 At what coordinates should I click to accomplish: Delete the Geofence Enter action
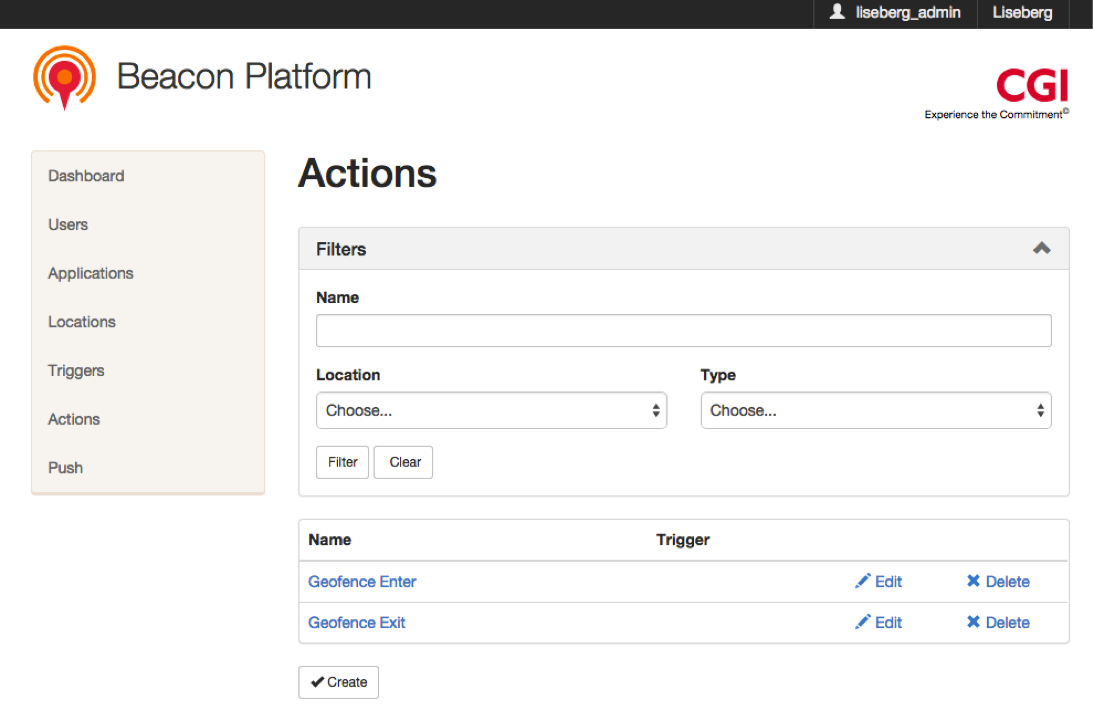(x=998, y=582)
